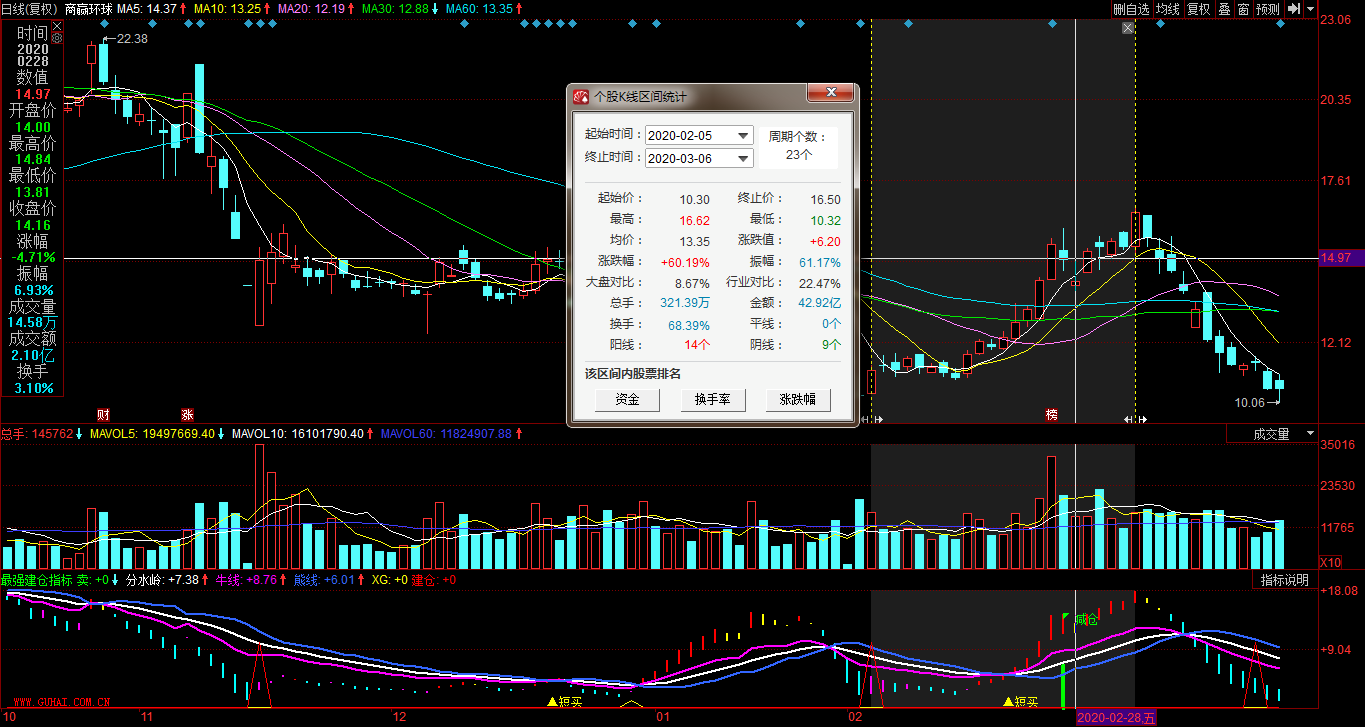Screen dimensions: 1365x727
Task: Click the 财 marker icon on chart
Action: [x=103, y=414]
